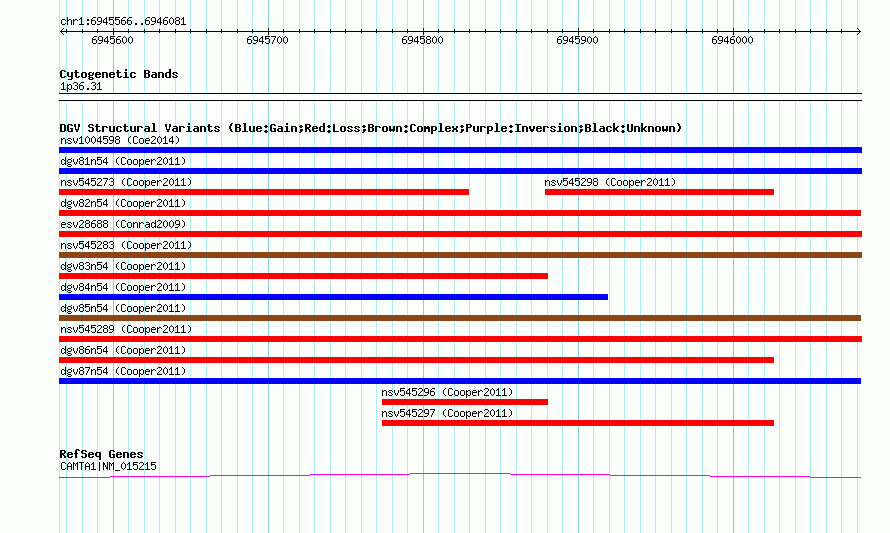
Task: Open the nsv545296 (Cooper2011) label
Action: tap(447, 392)
